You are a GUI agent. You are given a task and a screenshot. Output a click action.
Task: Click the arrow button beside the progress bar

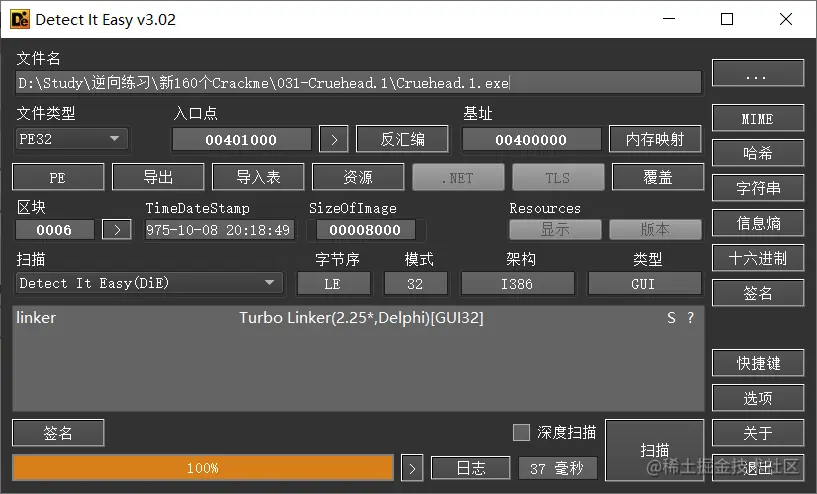(x=412, y=468)
